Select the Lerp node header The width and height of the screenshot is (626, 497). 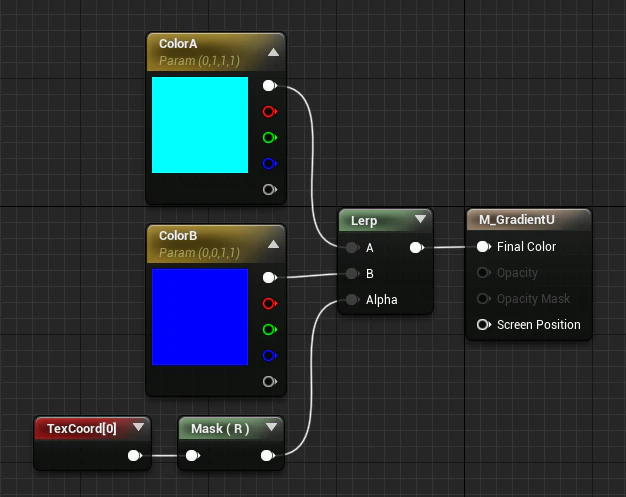click(385, 220)
